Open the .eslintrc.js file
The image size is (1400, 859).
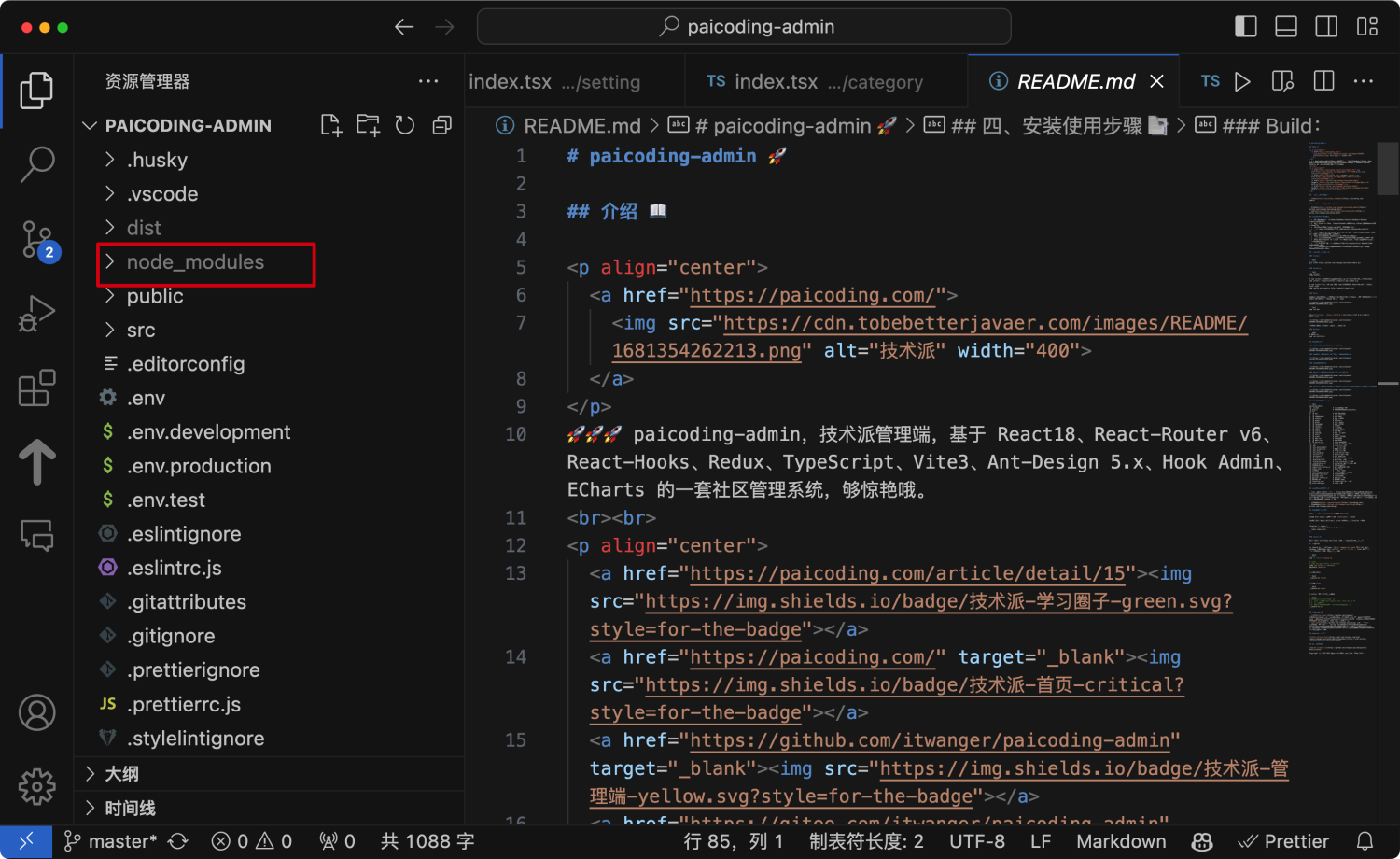click(269, 569)
